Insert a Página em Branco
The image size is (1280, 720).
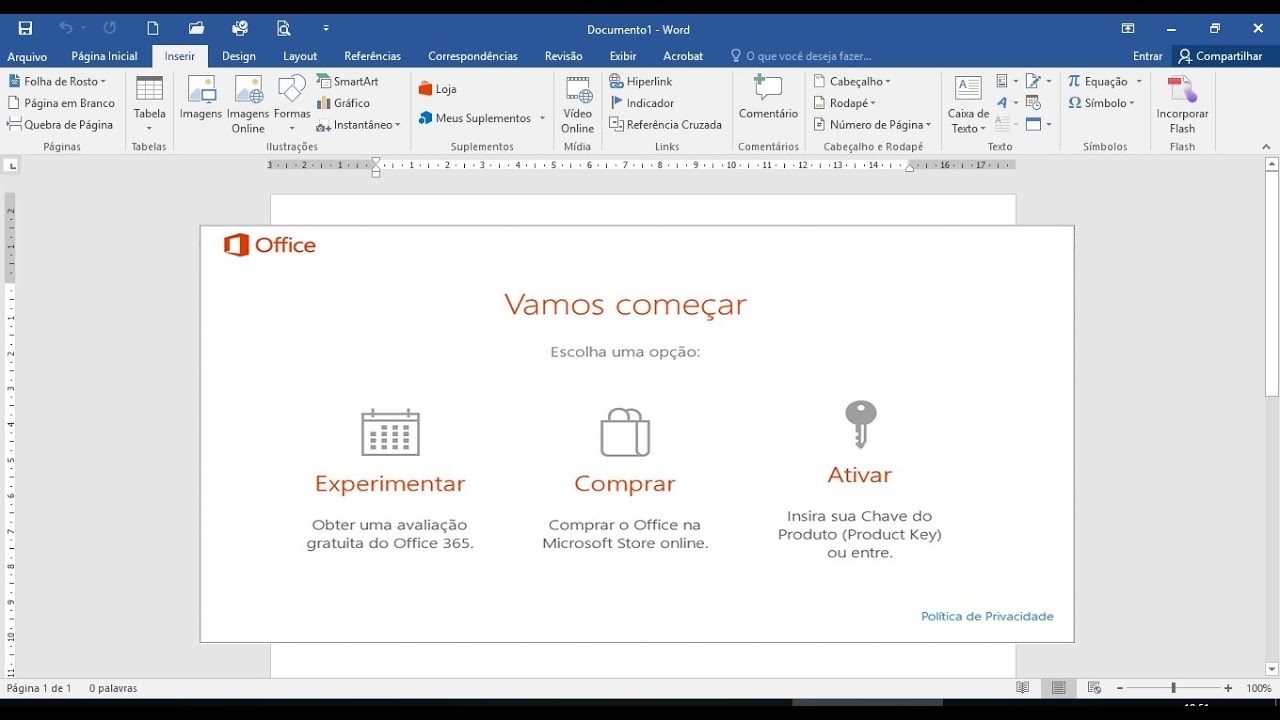point(61,103)
